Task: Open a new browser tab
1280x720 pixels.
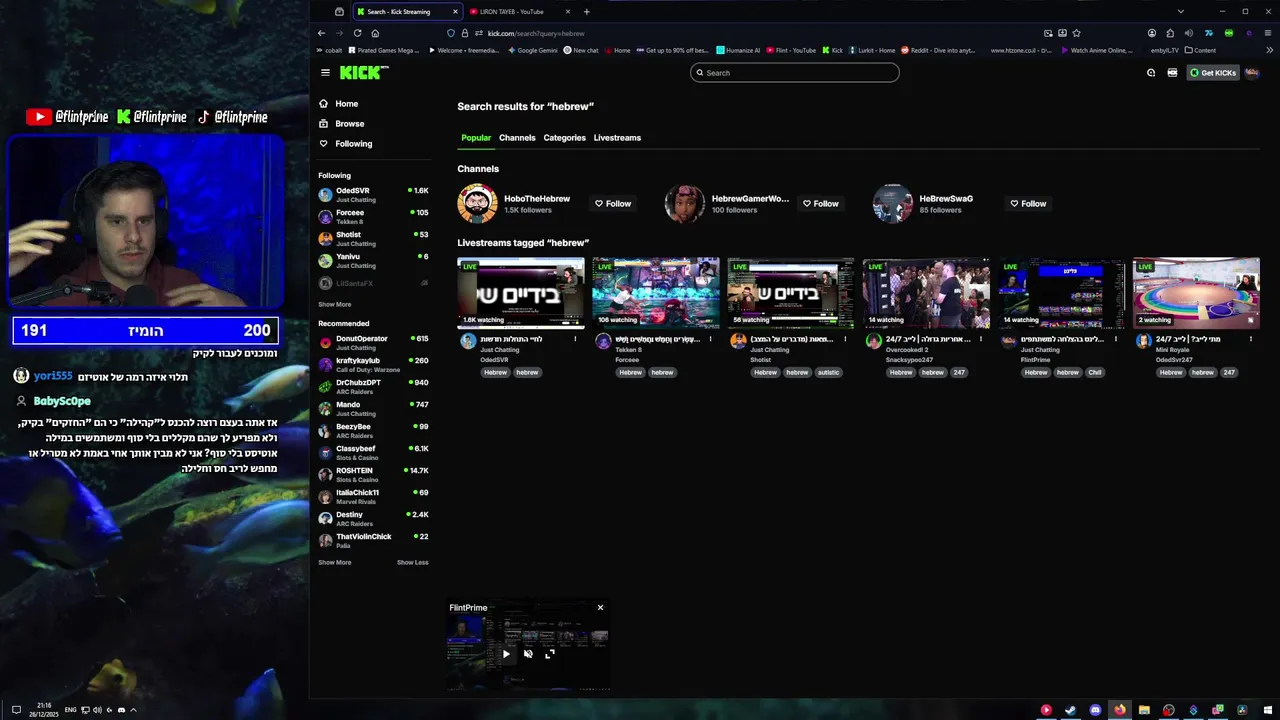Action: pyautogui.click(x=586, y=12)
